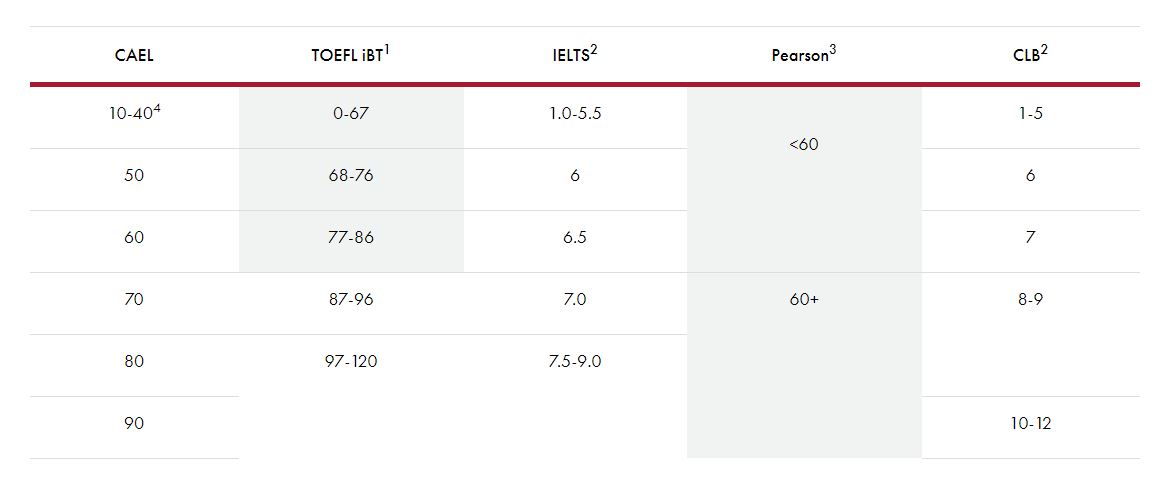Select the IELTS 1.0-5.5 cell
1175x482 pixels.
tap(575, 114)
